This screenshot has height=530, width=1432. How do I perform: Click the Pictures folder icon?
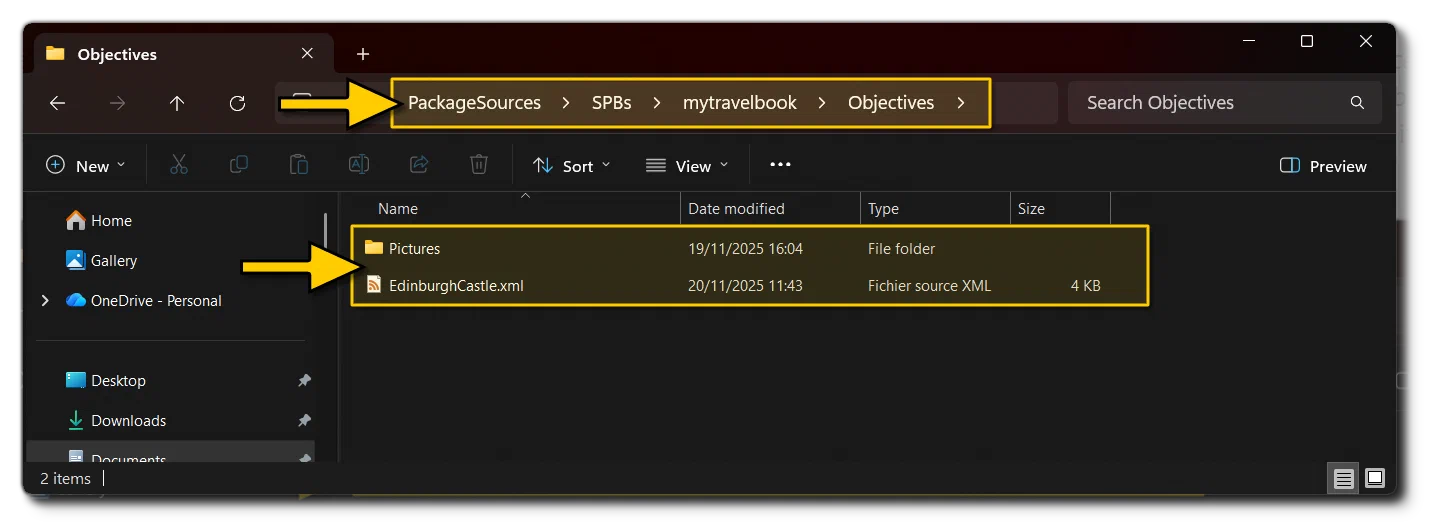click(374, 247)
